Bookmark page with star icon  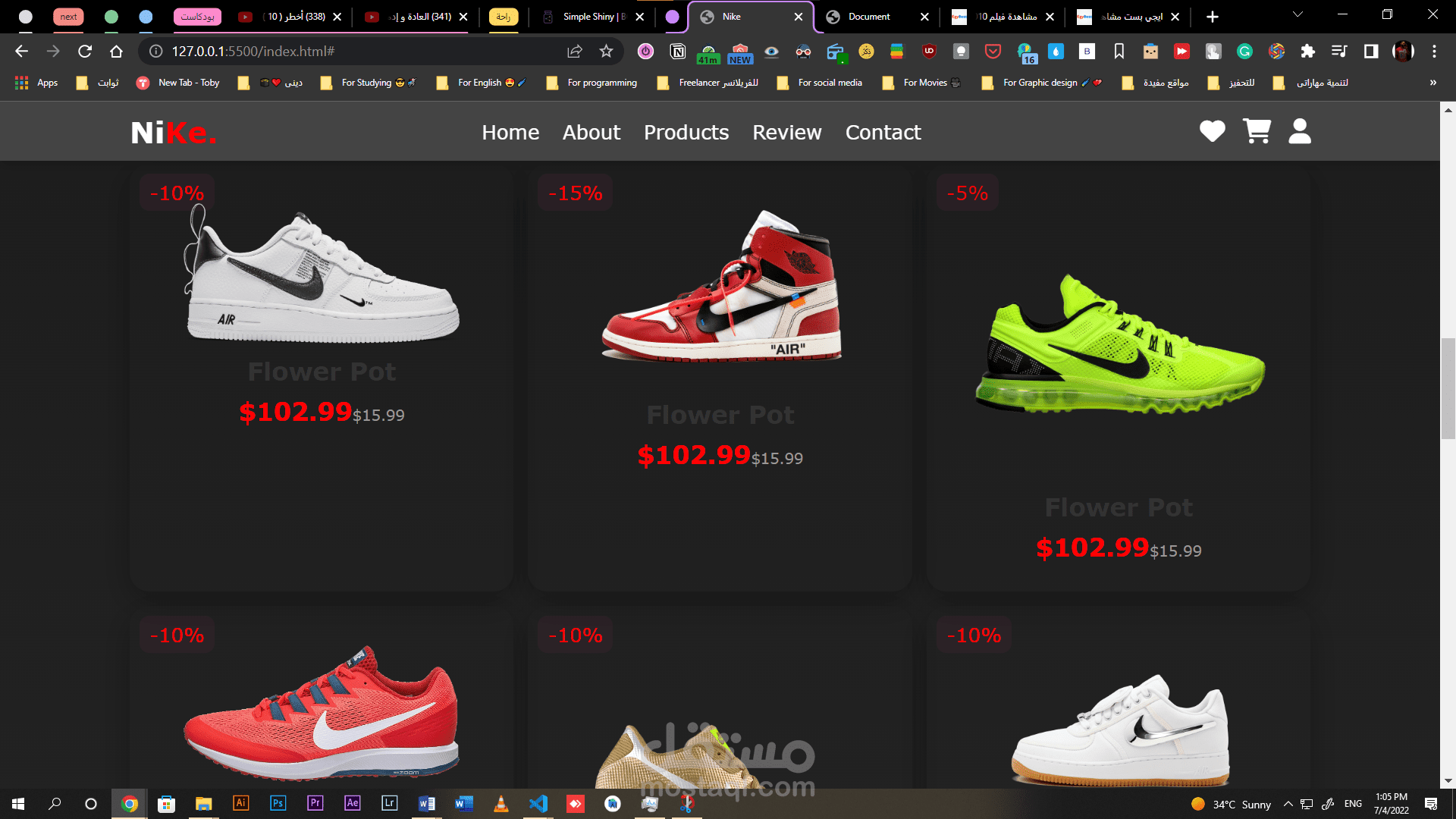(x=606, y=51)
